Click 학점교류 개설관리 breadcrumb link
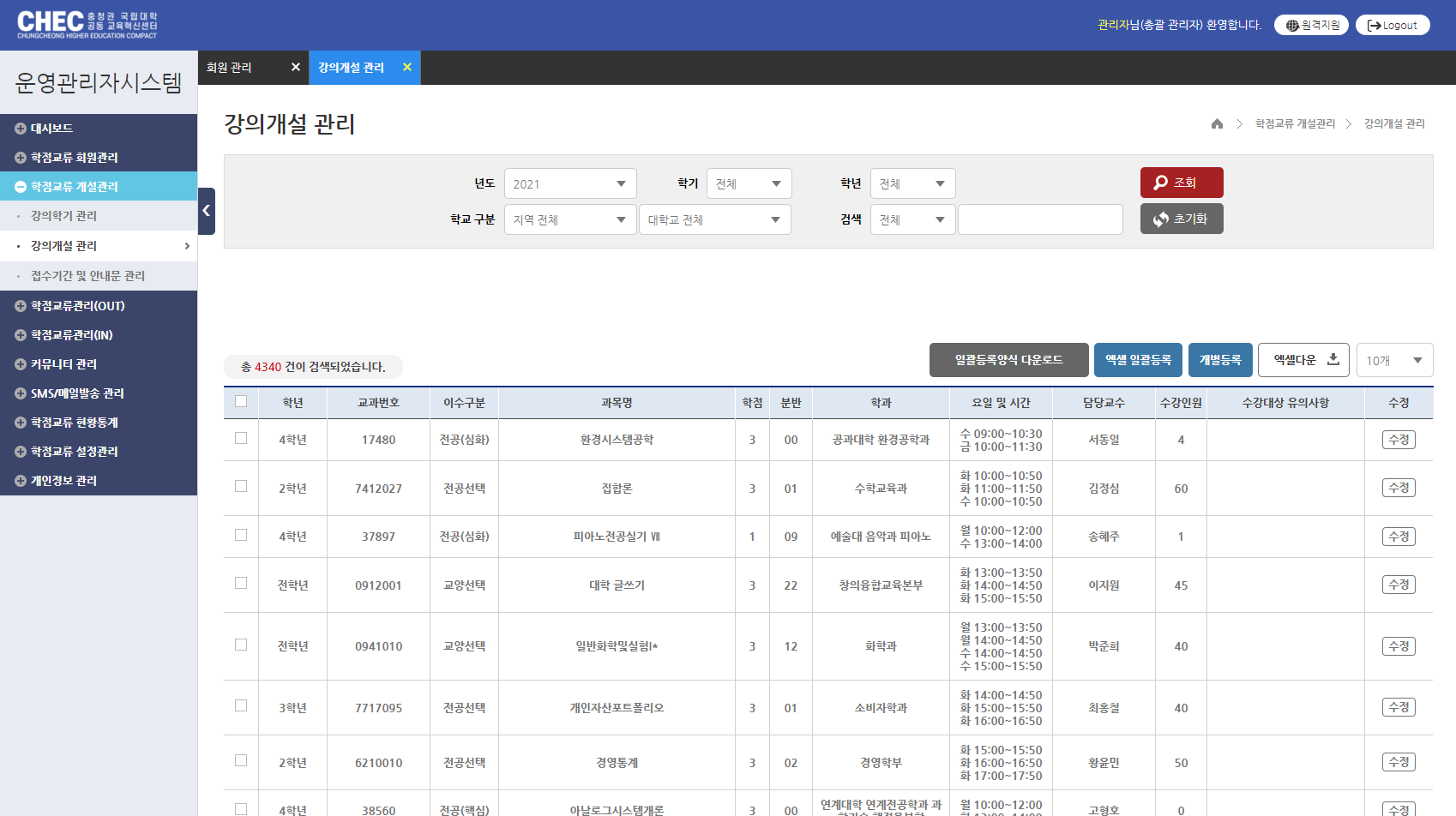The image size is (1456, 816). coord(1295,123)
